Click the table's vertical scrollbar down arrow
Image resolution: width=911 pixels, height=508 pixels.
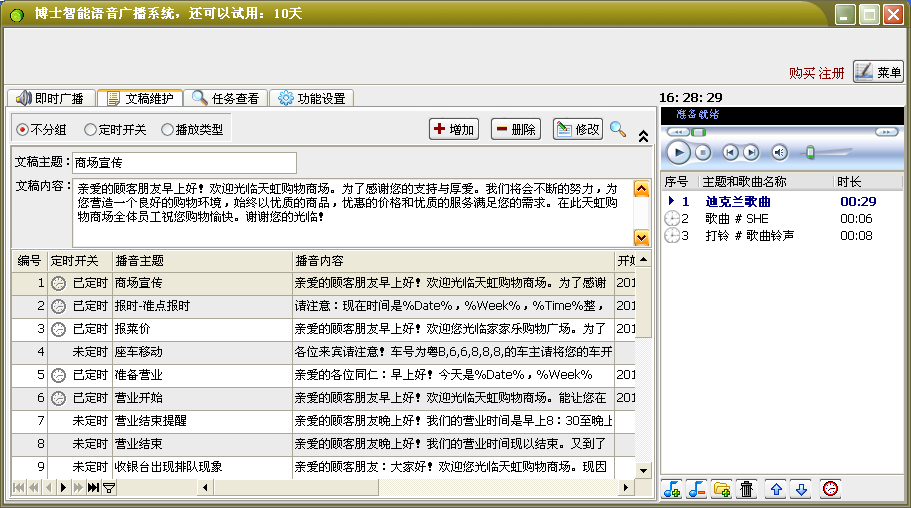pyautogui.click(x=644, y=471)
